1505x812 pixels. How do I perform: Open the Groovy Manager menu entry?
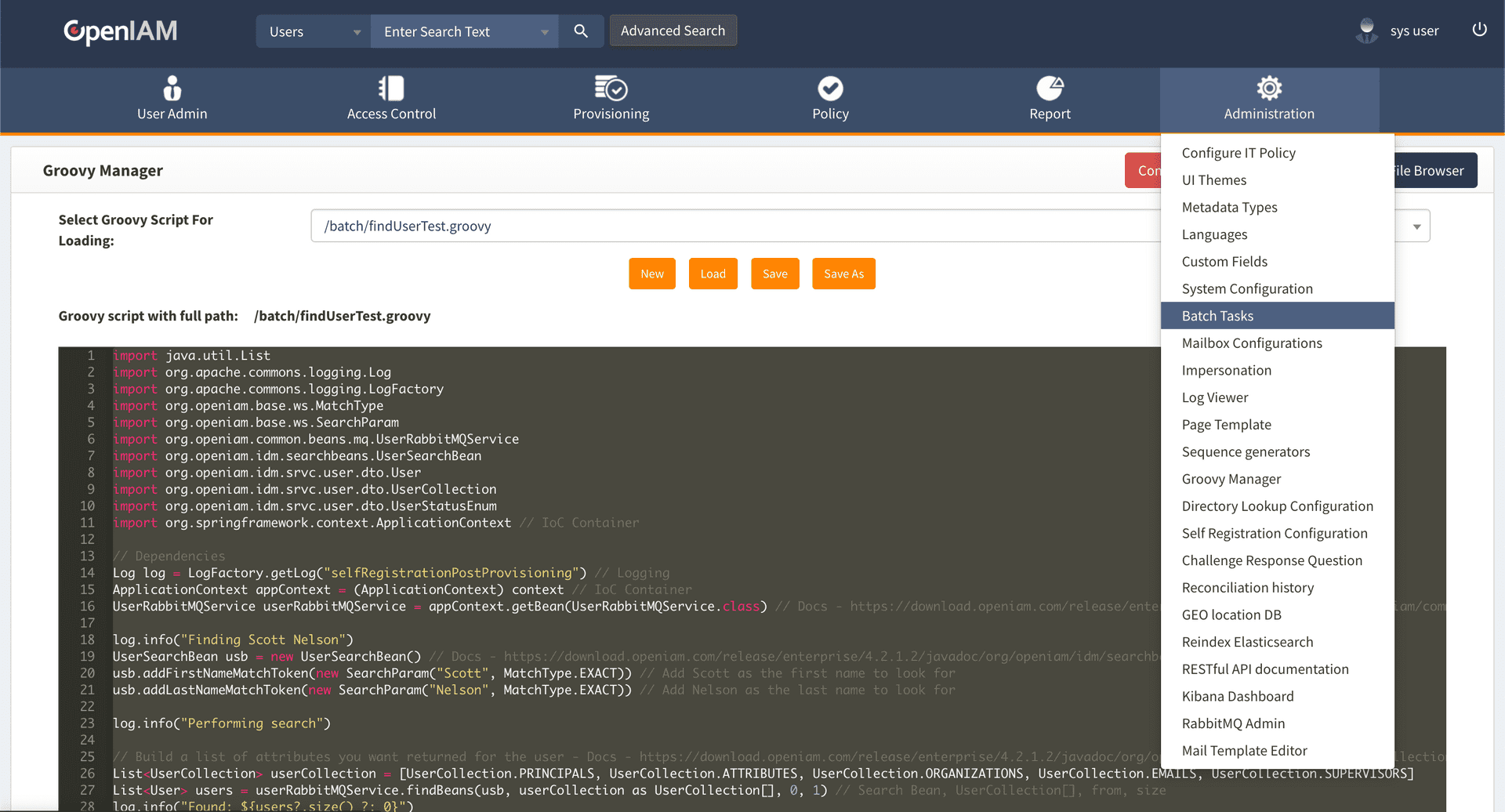click(x=1231, y=479)
